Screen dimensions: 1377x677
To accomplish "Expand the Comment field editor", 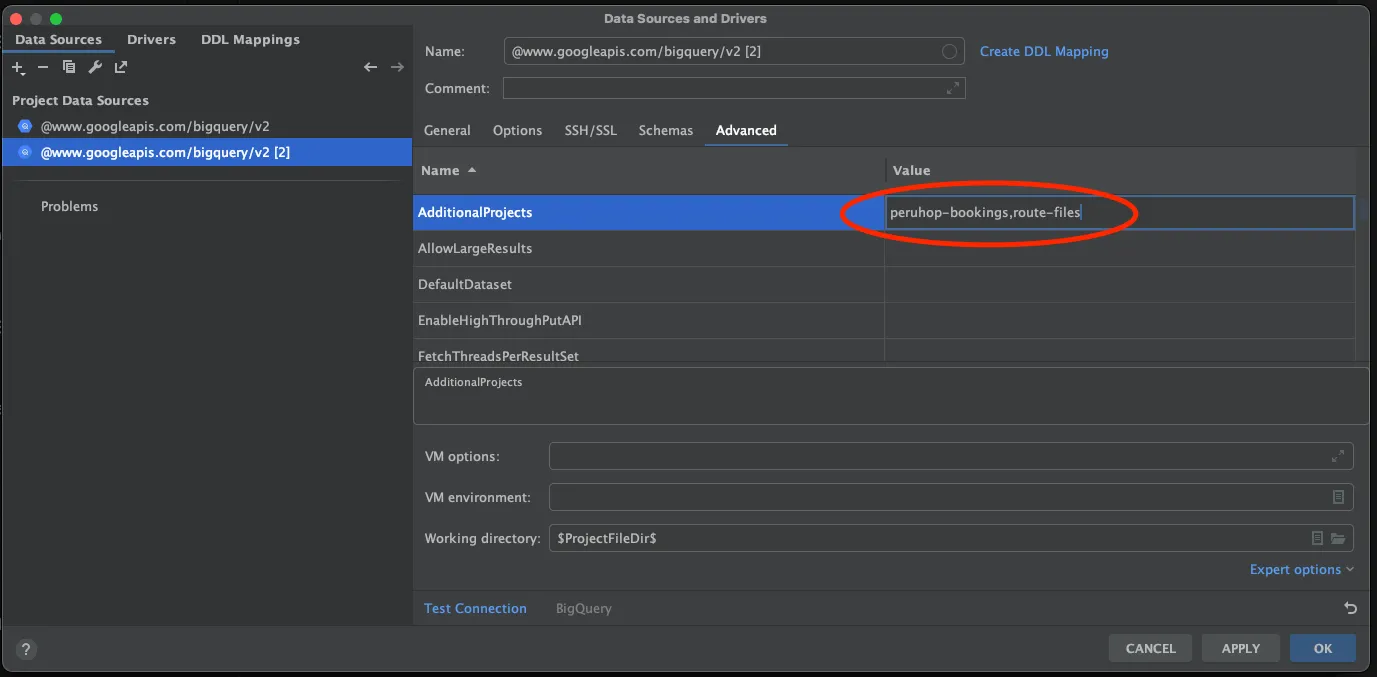I will pyautogui.click(x=952, y=88).
